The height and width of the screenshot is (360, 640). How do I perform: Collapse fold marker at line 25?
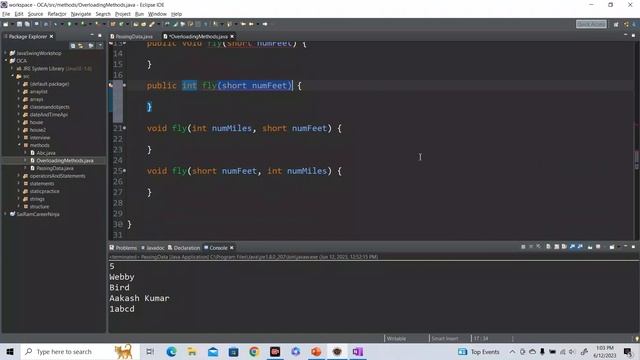[124, 171]
